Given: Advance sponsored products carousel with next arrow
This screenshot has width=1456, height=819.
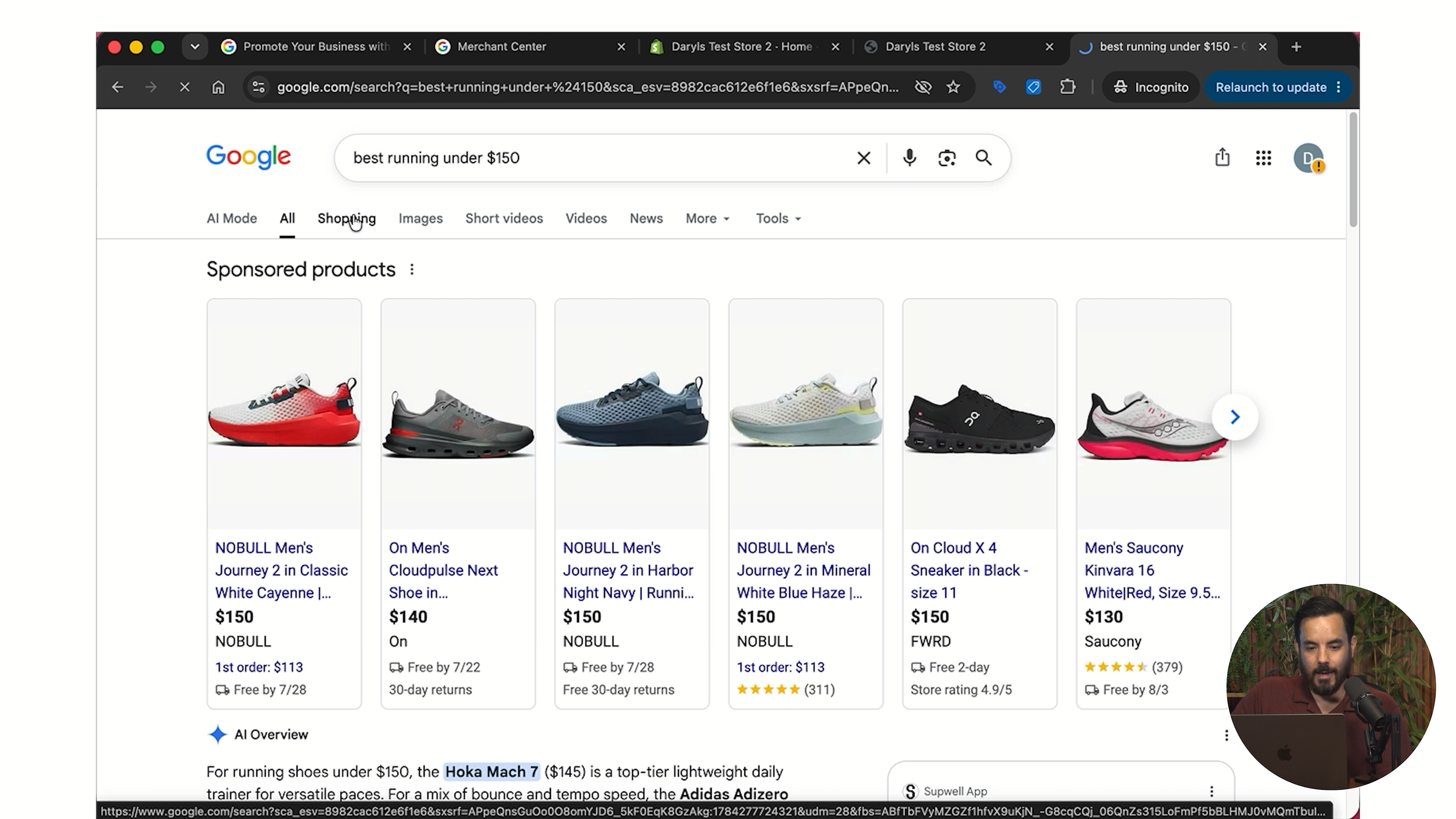Looking at the screenshot, I should pyautogui.click(x=1235, y=417).
